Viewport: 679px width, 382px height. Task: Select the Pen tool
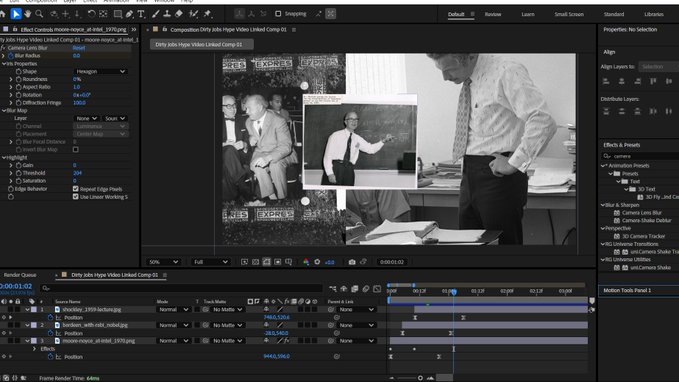point(129,14)
